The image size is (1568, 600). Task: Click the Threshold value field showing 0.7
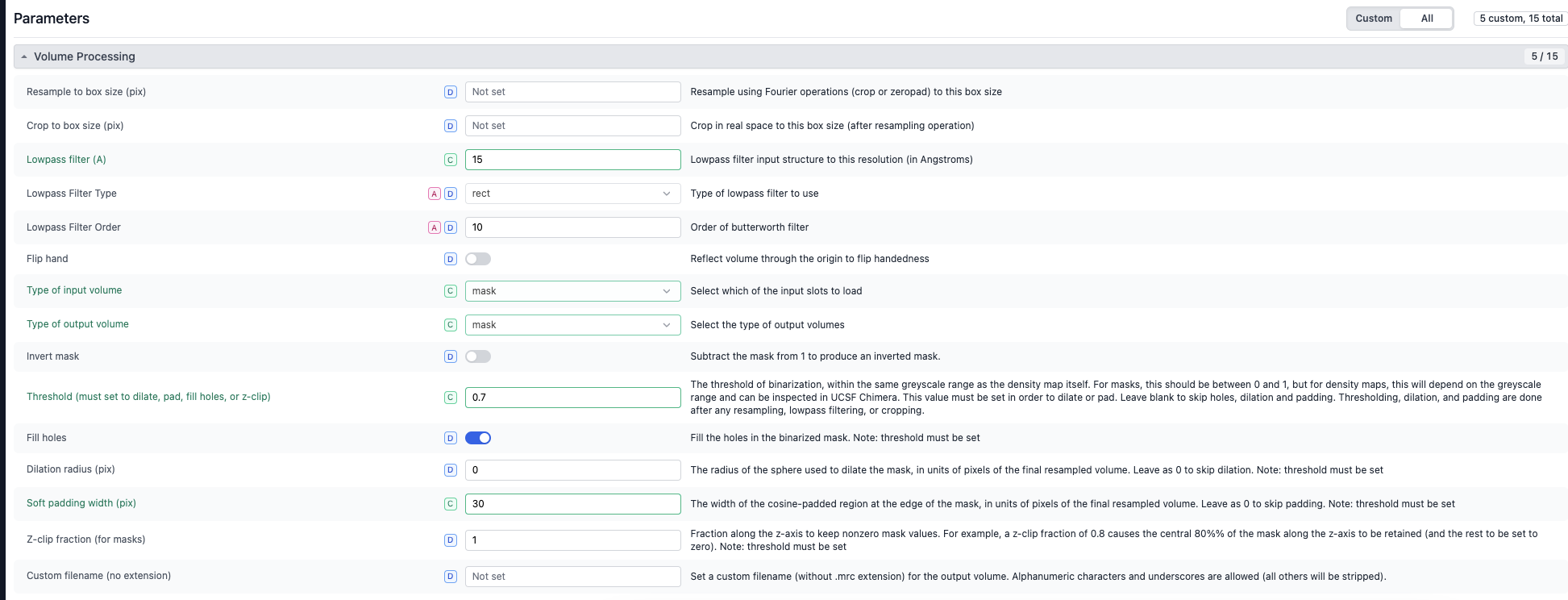tap(572, 398)
